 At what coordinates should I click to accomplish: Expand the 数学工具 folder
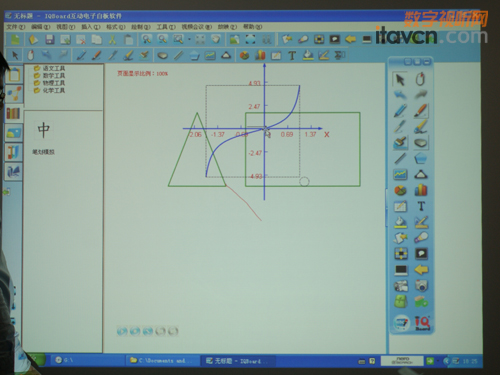point(50,76)
